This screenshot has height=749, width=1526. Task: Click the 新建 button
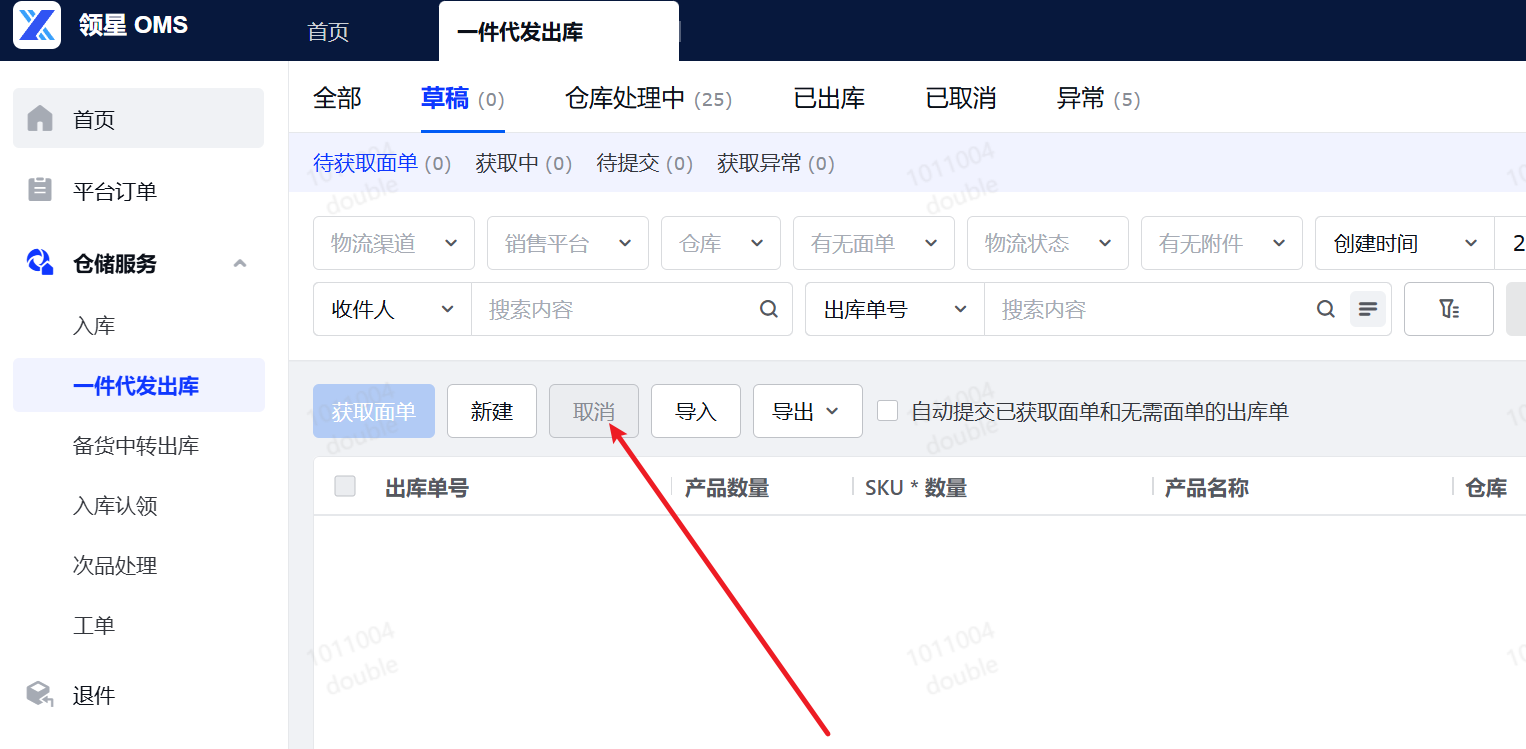(x=492, y=411)
